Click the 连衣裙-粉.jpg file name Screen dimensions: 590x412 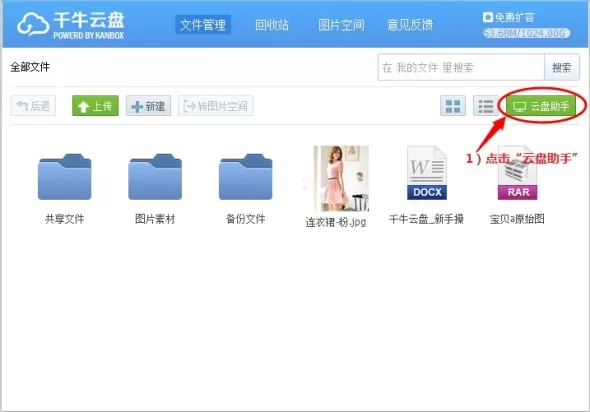pyautogui.click(x=336, y=222)
